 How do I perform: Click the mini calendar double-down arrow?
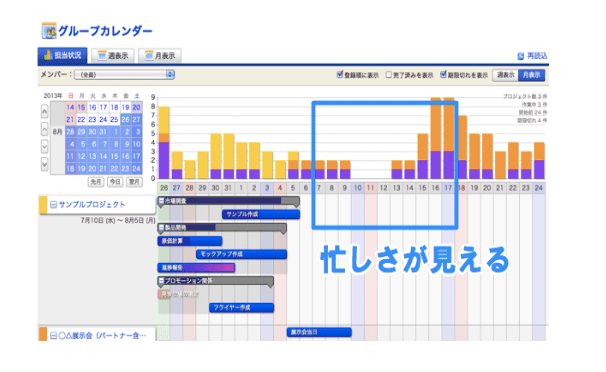[x=44, y=164]
